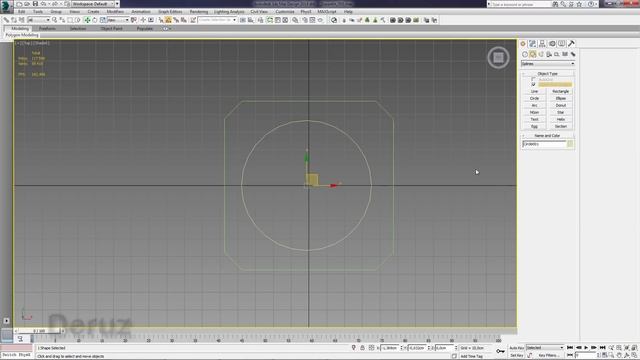This screenshot has width=640, height=360.
Task: Open the Customize menu
Action: pos(285,12)
